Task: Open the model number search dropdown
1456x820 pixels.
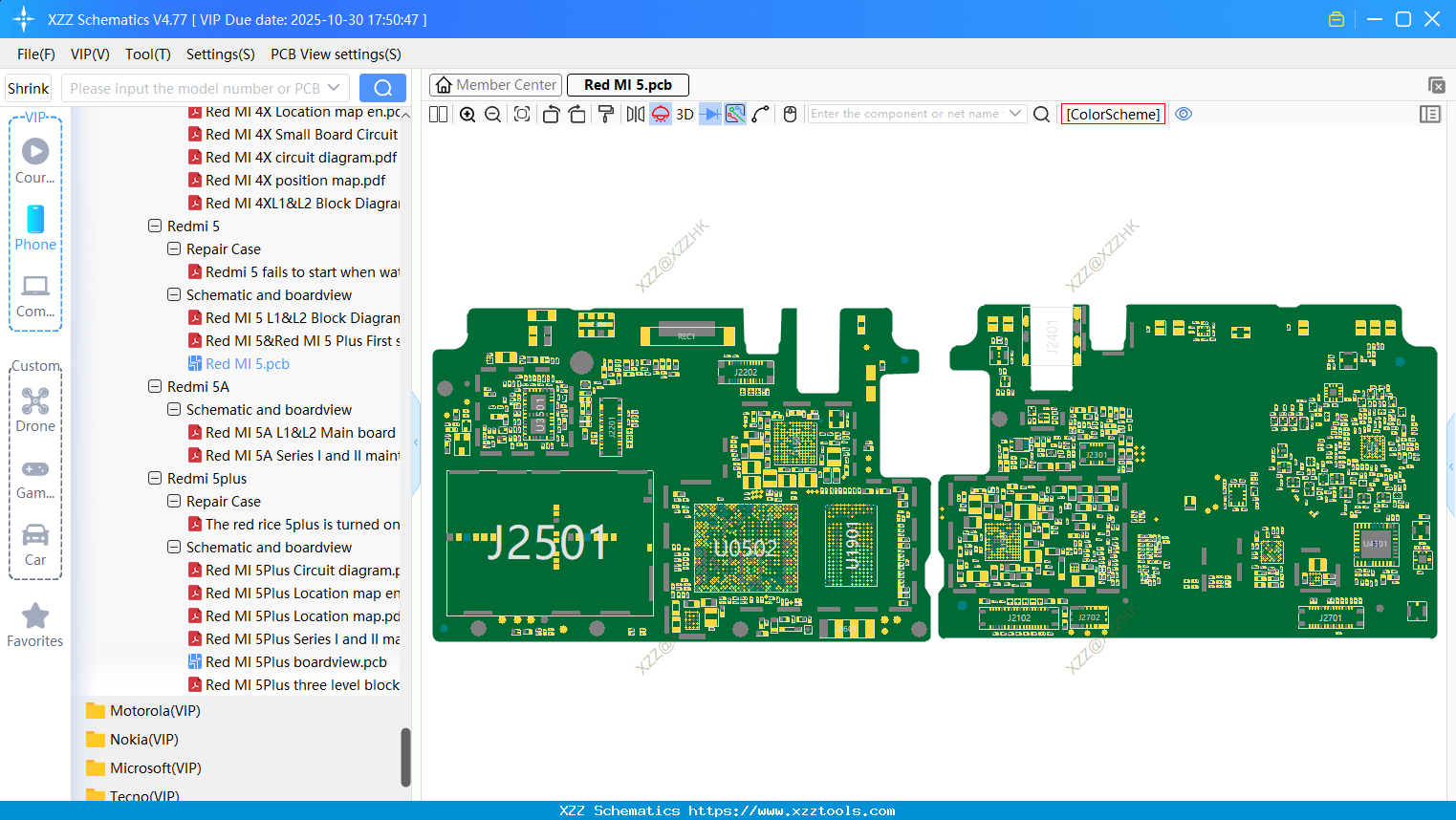Action: click(x=334, y=88)
